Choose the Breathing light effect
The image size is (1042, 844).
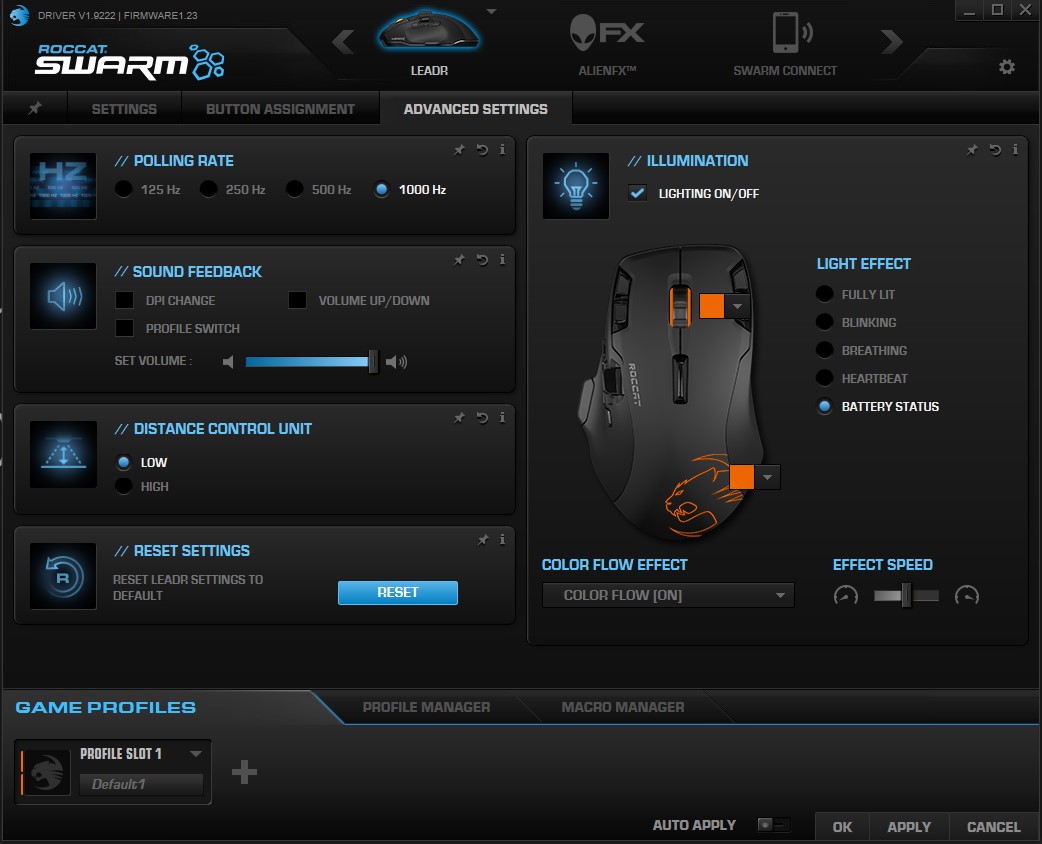(x=825, y=350)
